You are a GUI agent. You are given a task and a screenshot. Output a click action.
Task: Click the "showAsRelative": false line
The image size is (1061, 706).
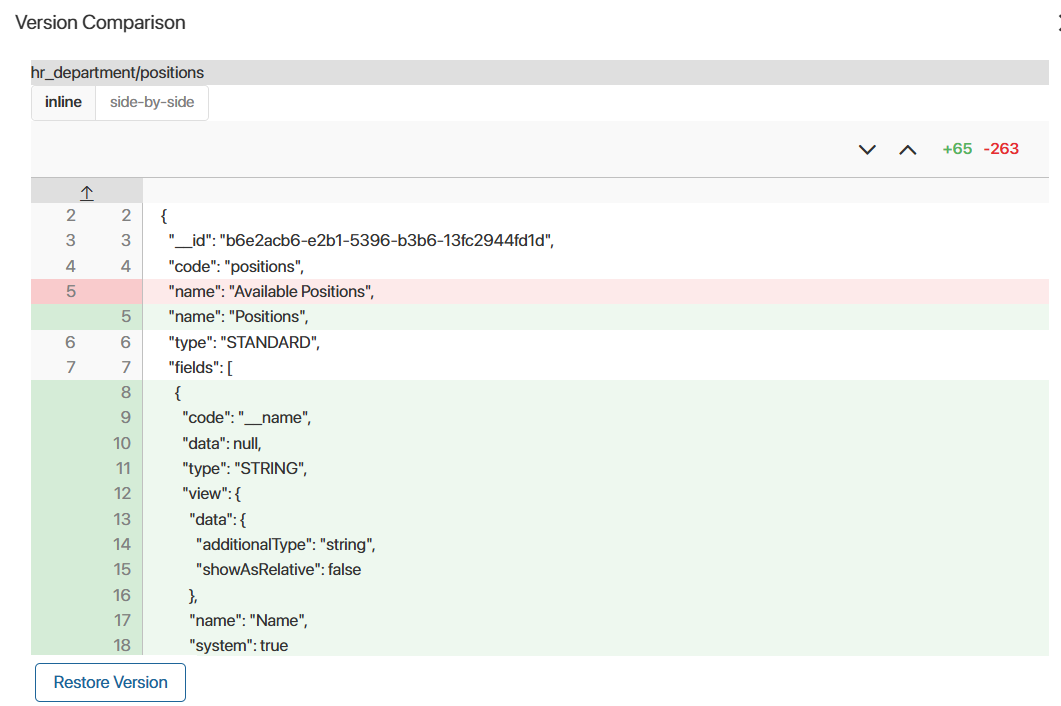coord(278,569)
